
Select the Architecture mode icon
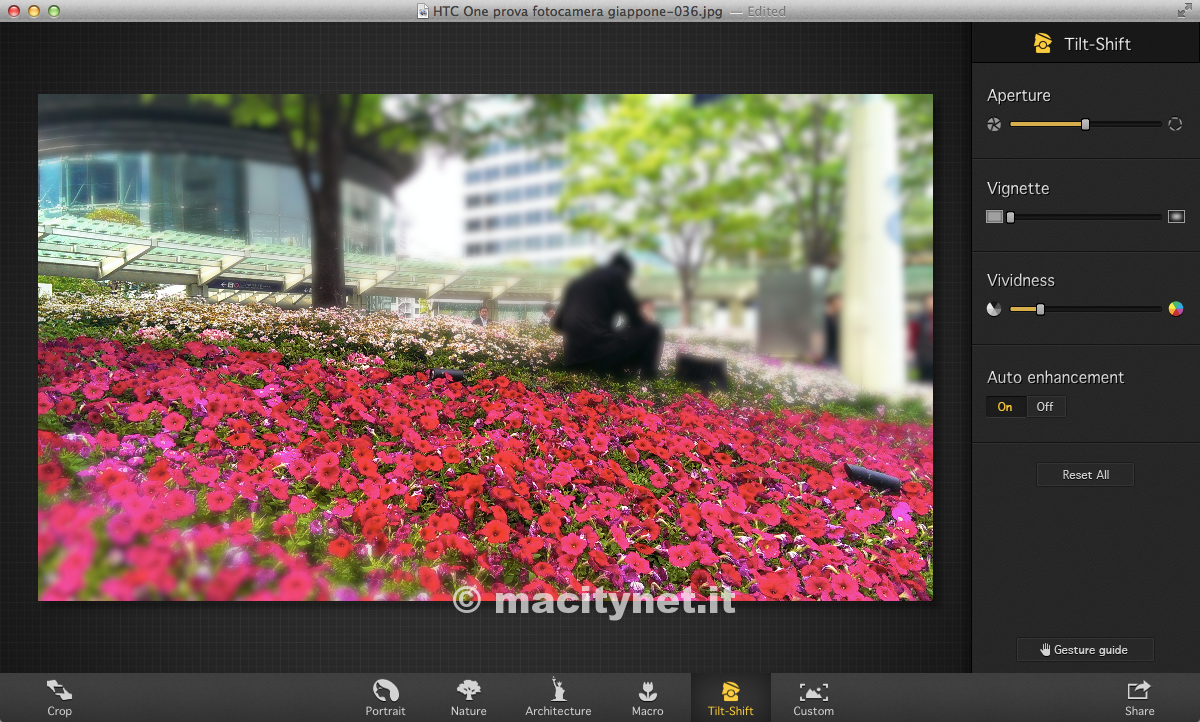[x=558, y=689]
